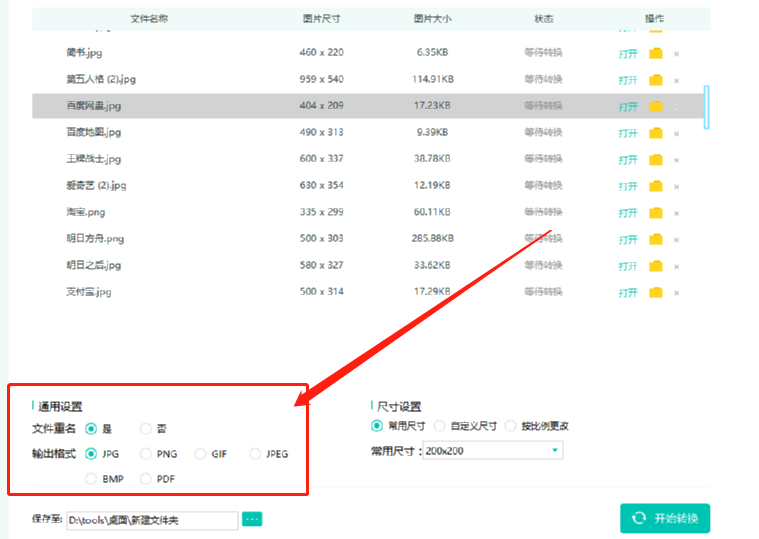Choose JPG output format
Viewport: 759px width, 539px height.
pyautogui.click(x=91, y=454)
